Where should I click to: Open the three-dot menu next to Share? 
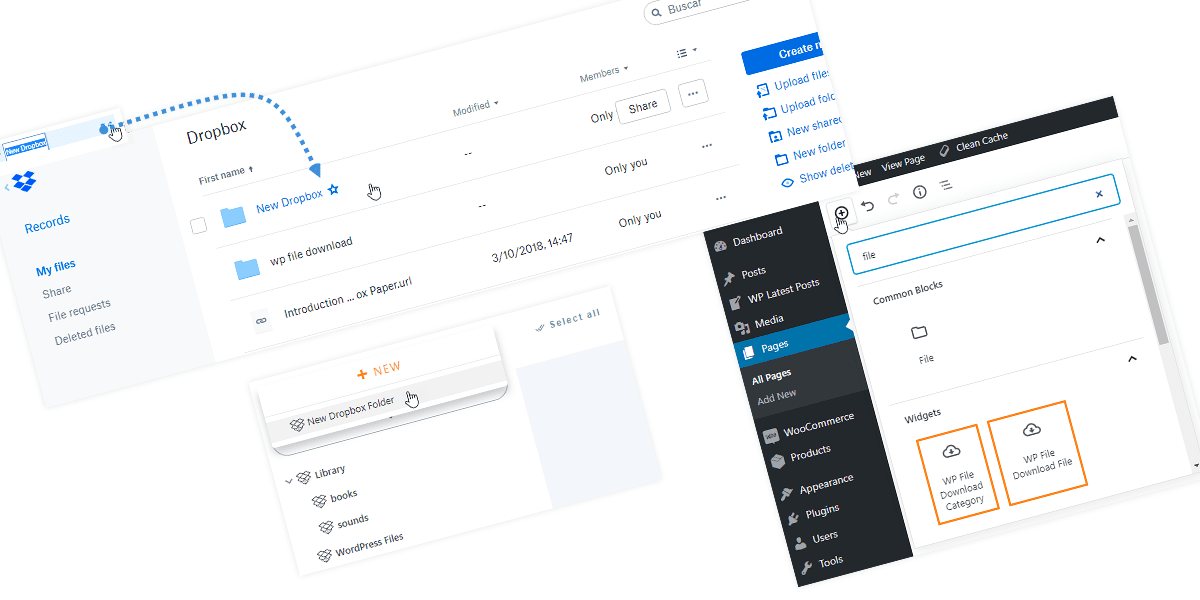(x=693, y=94)
